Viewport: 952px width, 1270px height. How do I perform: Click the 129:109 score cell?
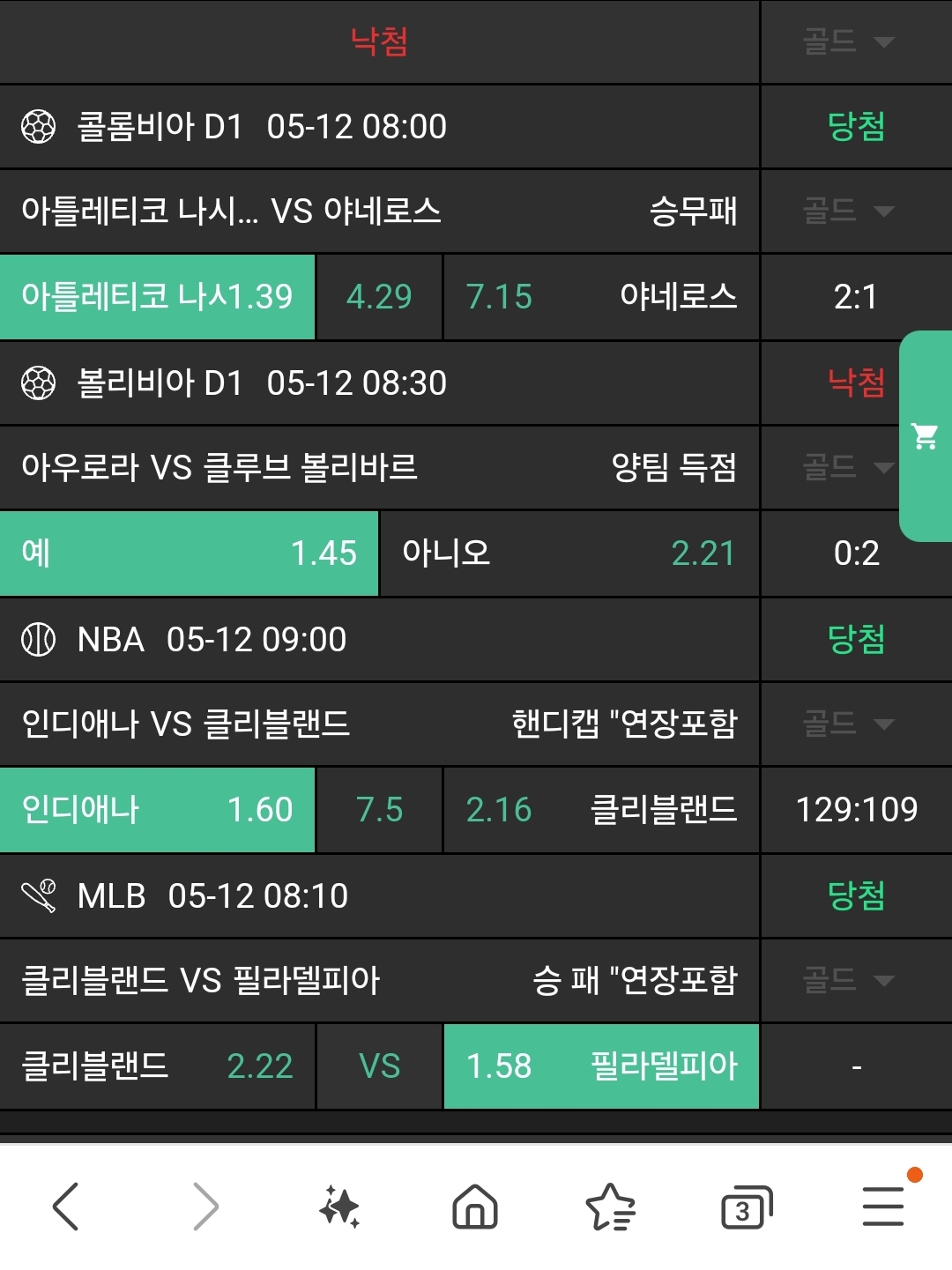coord(856,809)
